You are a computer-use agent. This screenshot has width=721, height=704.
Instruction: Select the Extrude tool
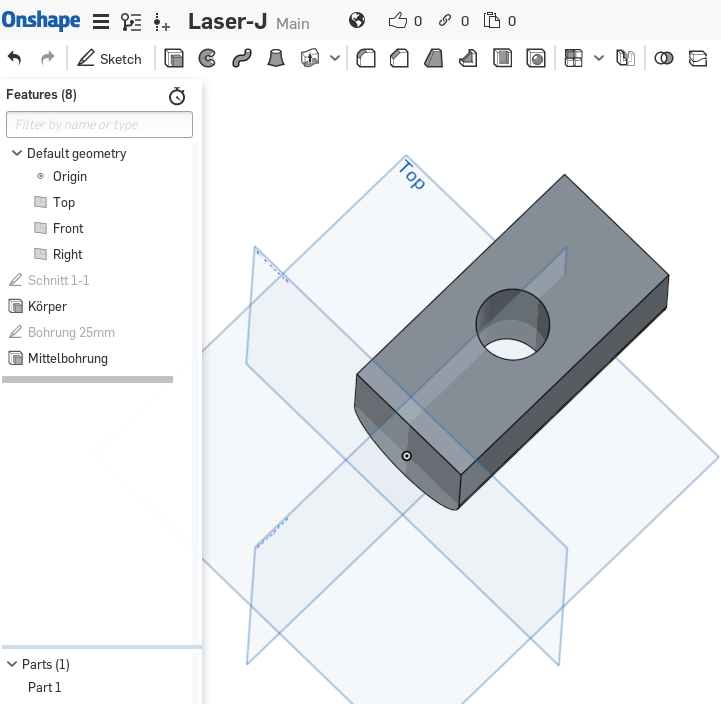point(174,59)
